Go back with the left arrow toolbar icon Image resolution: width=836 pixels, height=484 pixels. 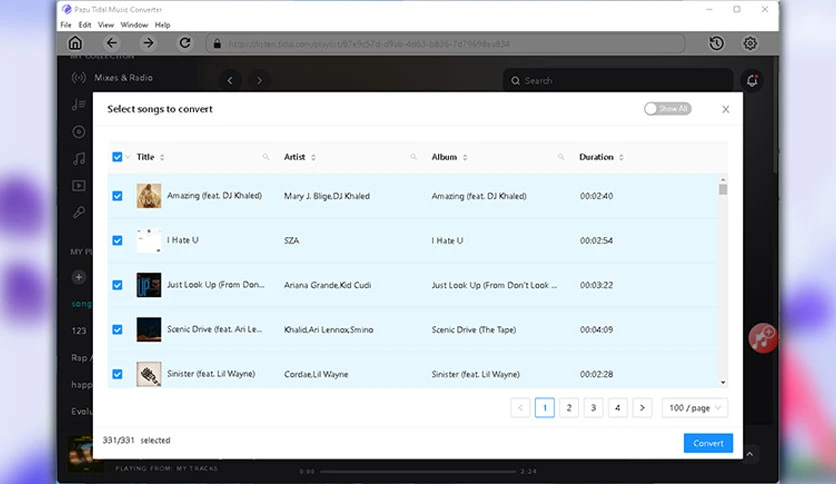pyautogui.click(x=111, y=43)
